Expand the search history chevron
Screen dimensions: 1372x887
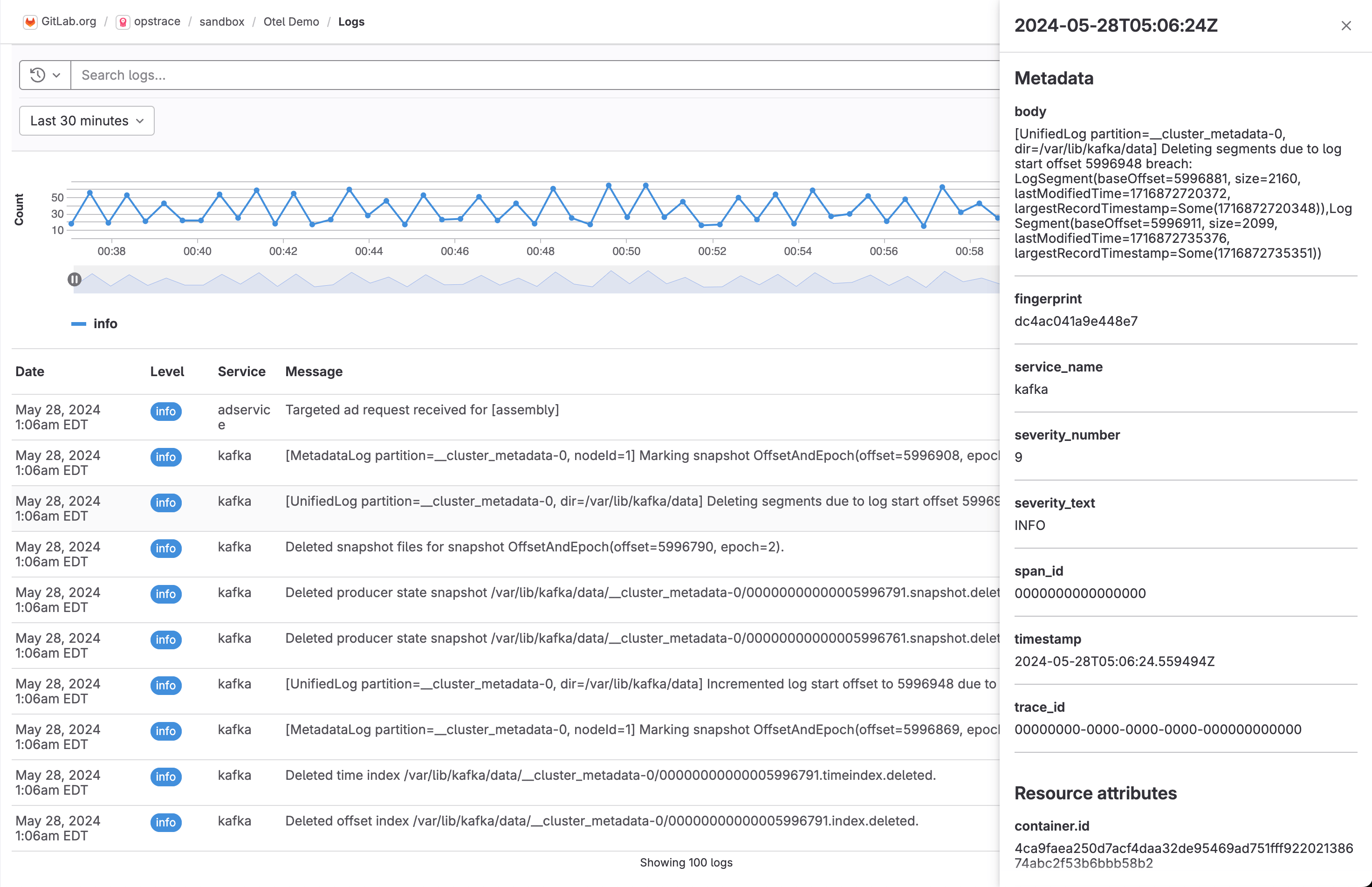pos(56,76)
